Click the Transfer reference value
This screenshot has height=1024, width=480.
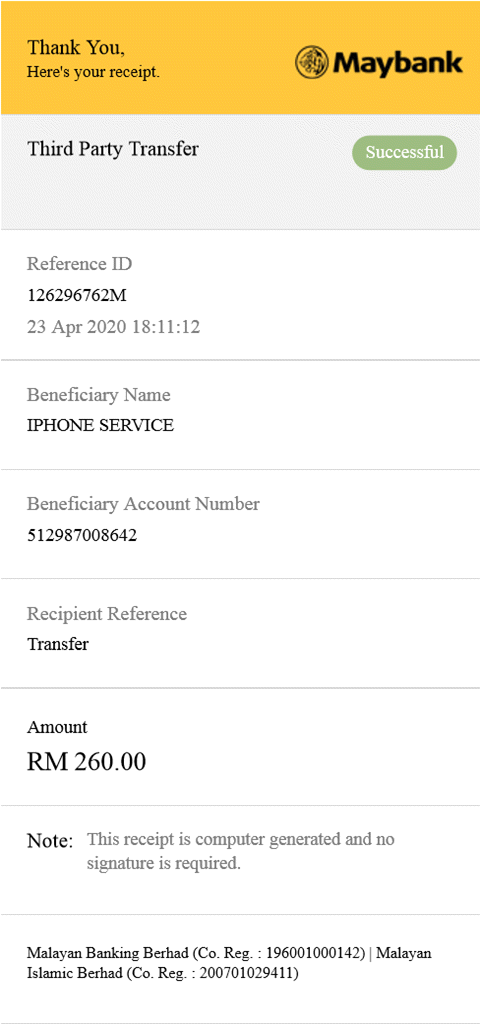point(57,645)
